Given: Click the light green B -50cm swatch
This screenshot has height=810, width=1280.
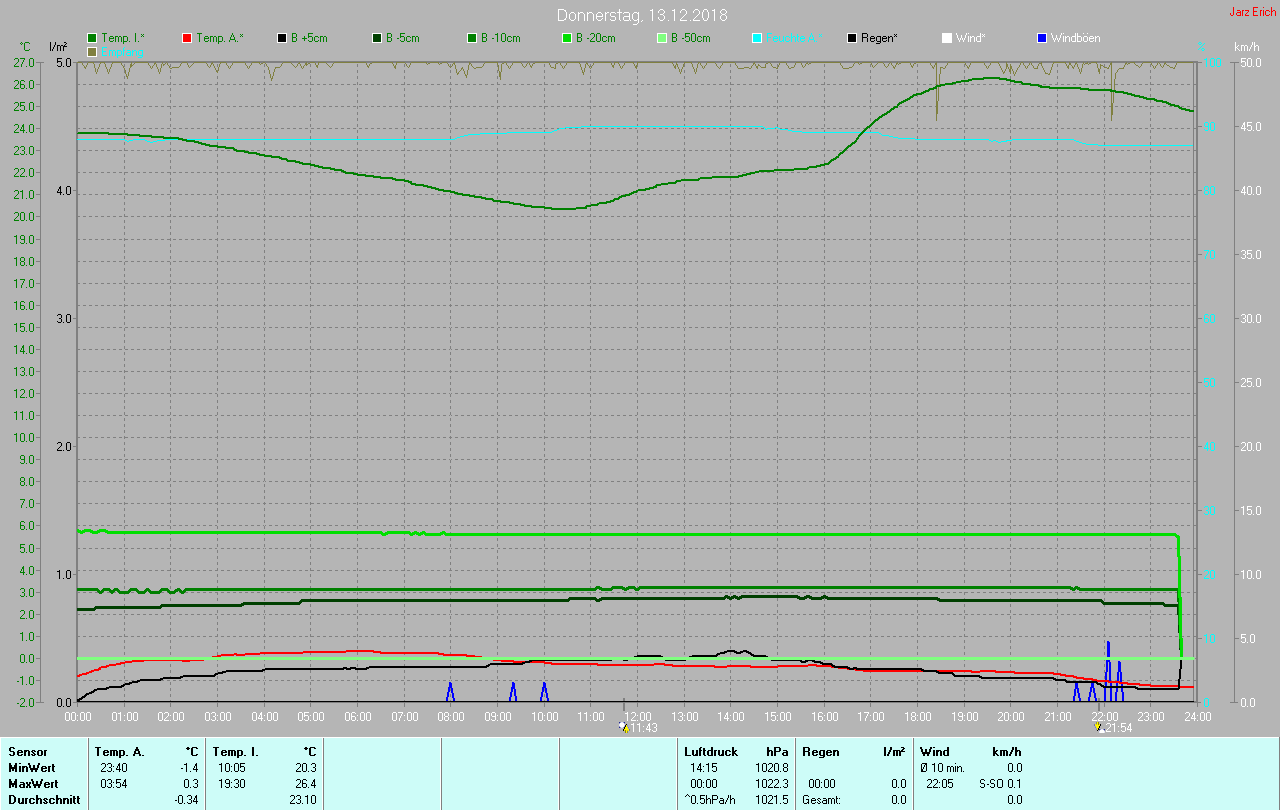Looking at the screenshot, I should click(x=662, y=38).
